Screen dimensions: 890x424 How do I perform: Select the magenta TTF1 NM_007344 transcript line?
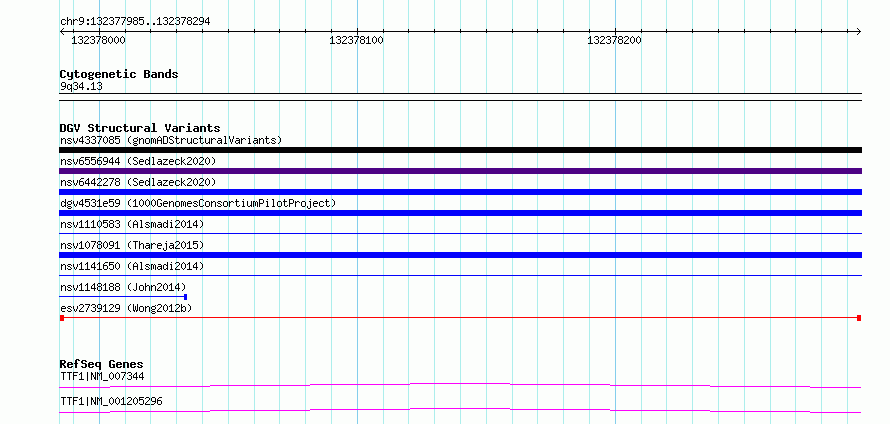click(460, 385)
